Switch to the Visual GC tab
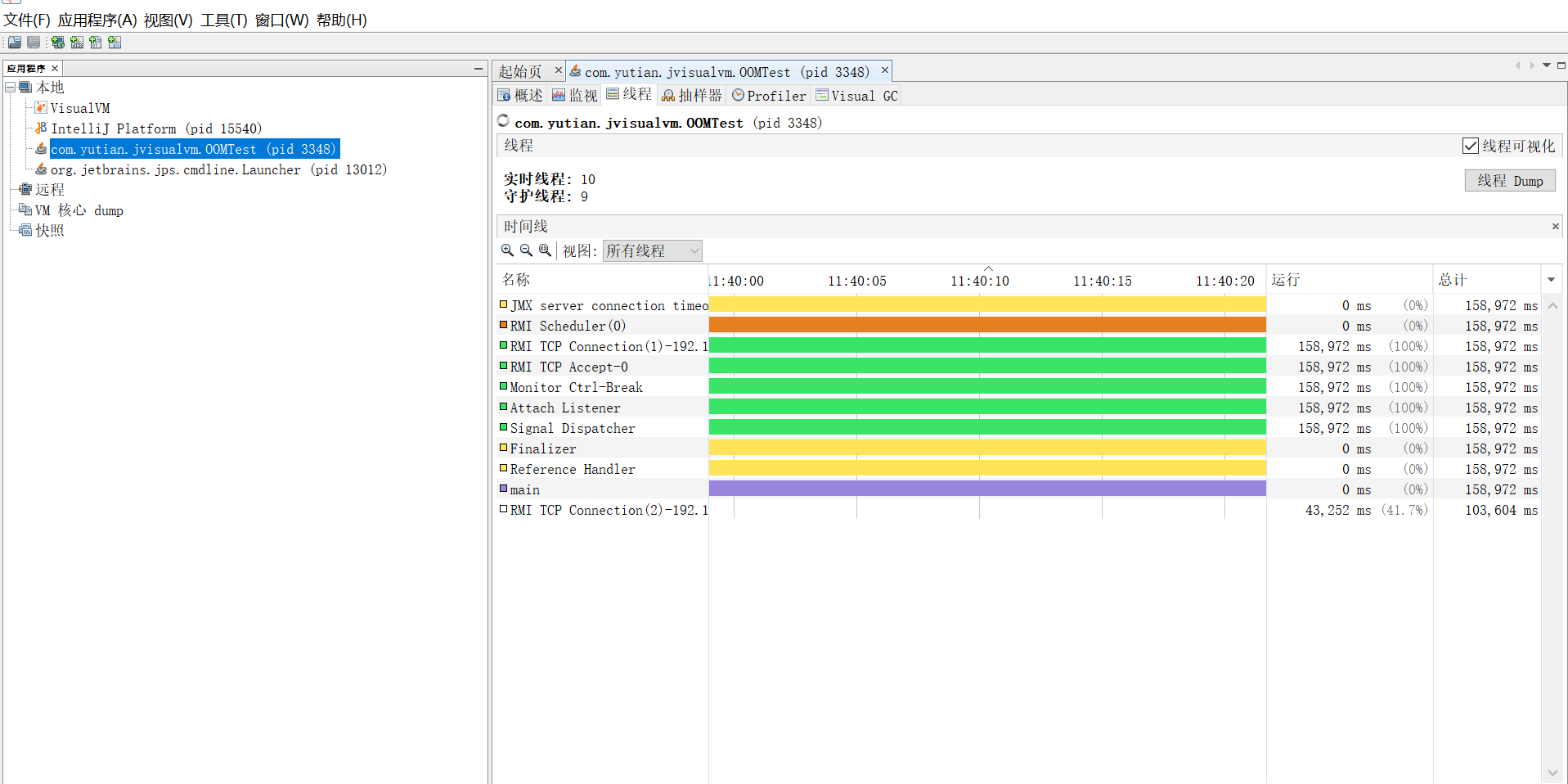This screenshot has height=784, width=1568. point(856,96)
